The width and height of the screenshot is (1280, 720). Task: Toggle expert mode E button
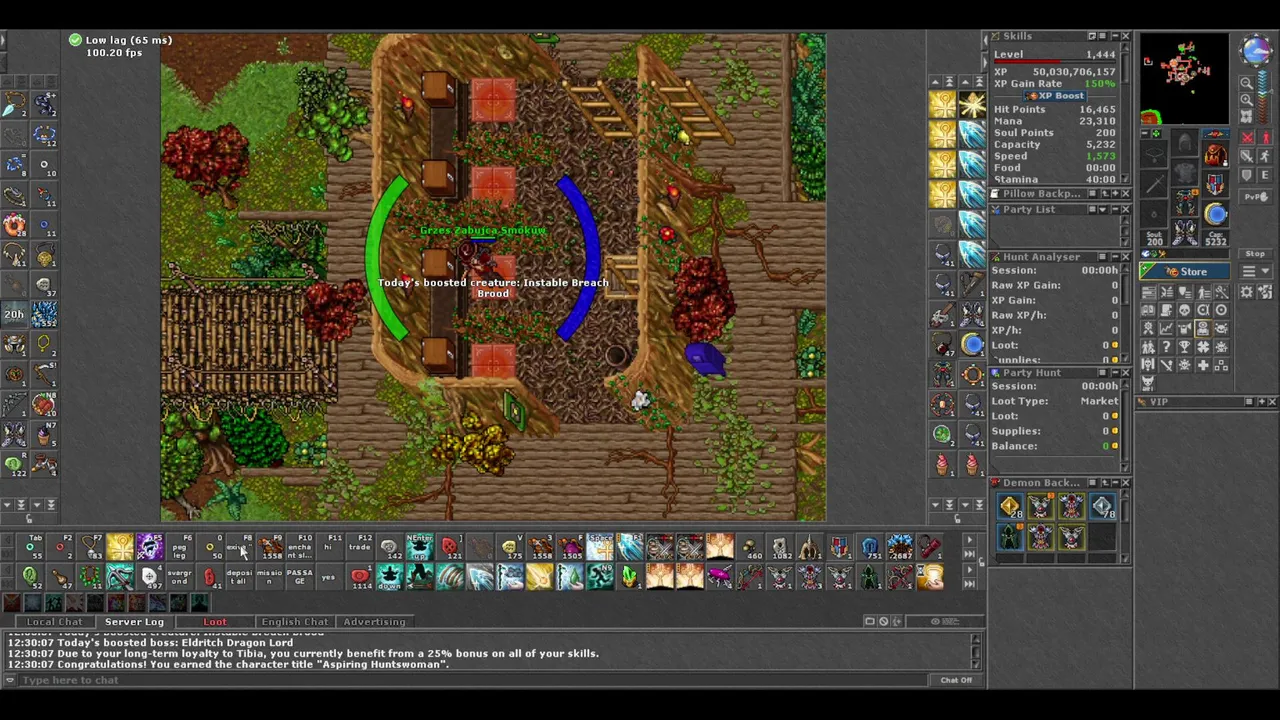[x=1265, y=175]
